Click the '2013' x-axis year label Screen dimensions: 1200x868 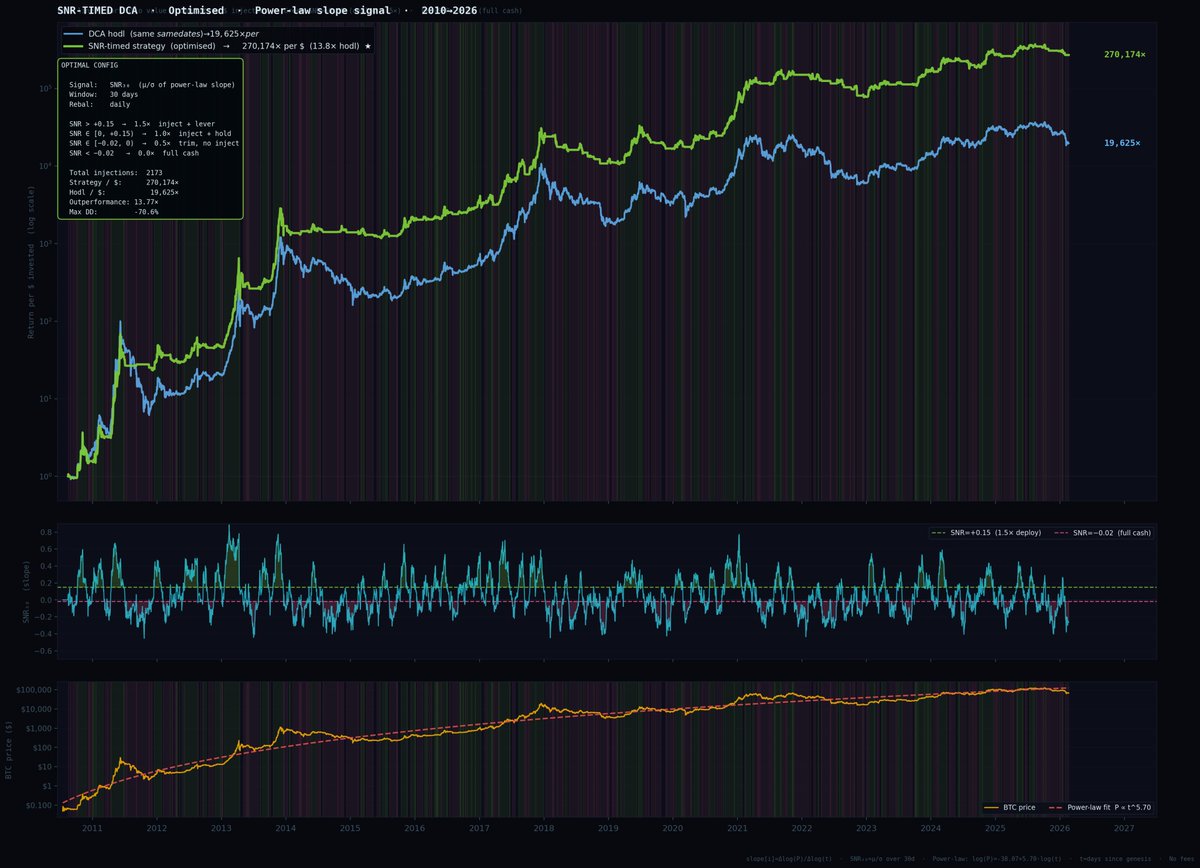click(x=220, y=828)
